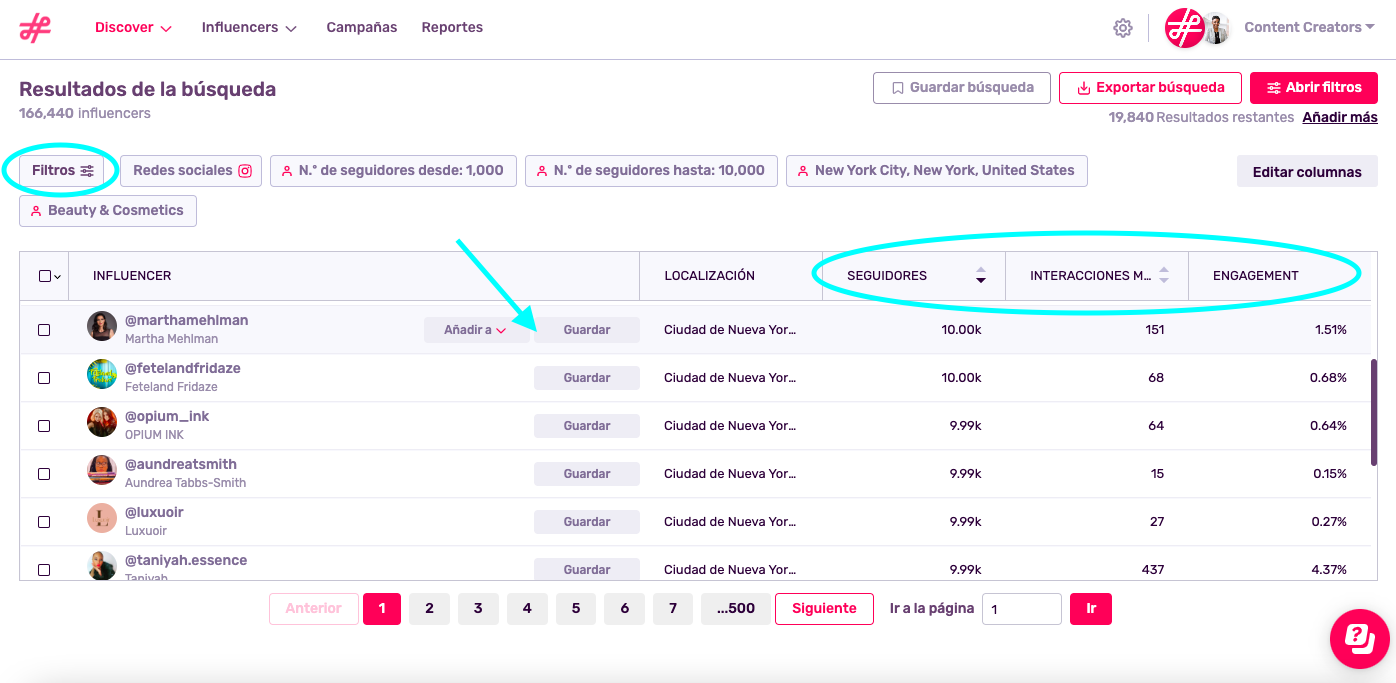1396x683 pixels.
Task: Click the Ir a la página input field
Action: click(x=1021, y=609)
